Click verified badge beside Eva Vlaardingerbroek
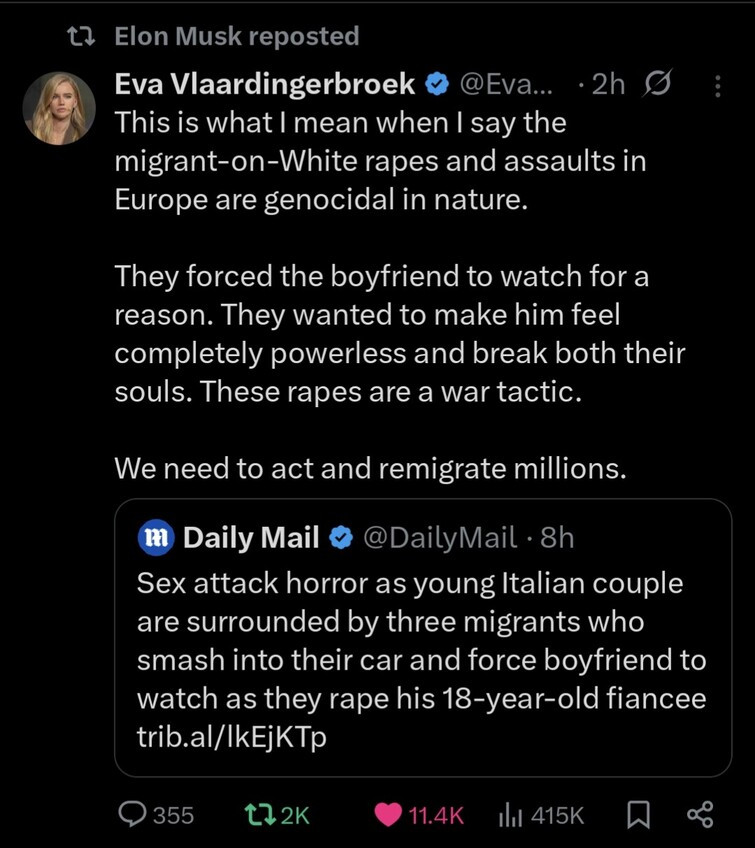Screen dimensions: 755x848 click(436, 86)
